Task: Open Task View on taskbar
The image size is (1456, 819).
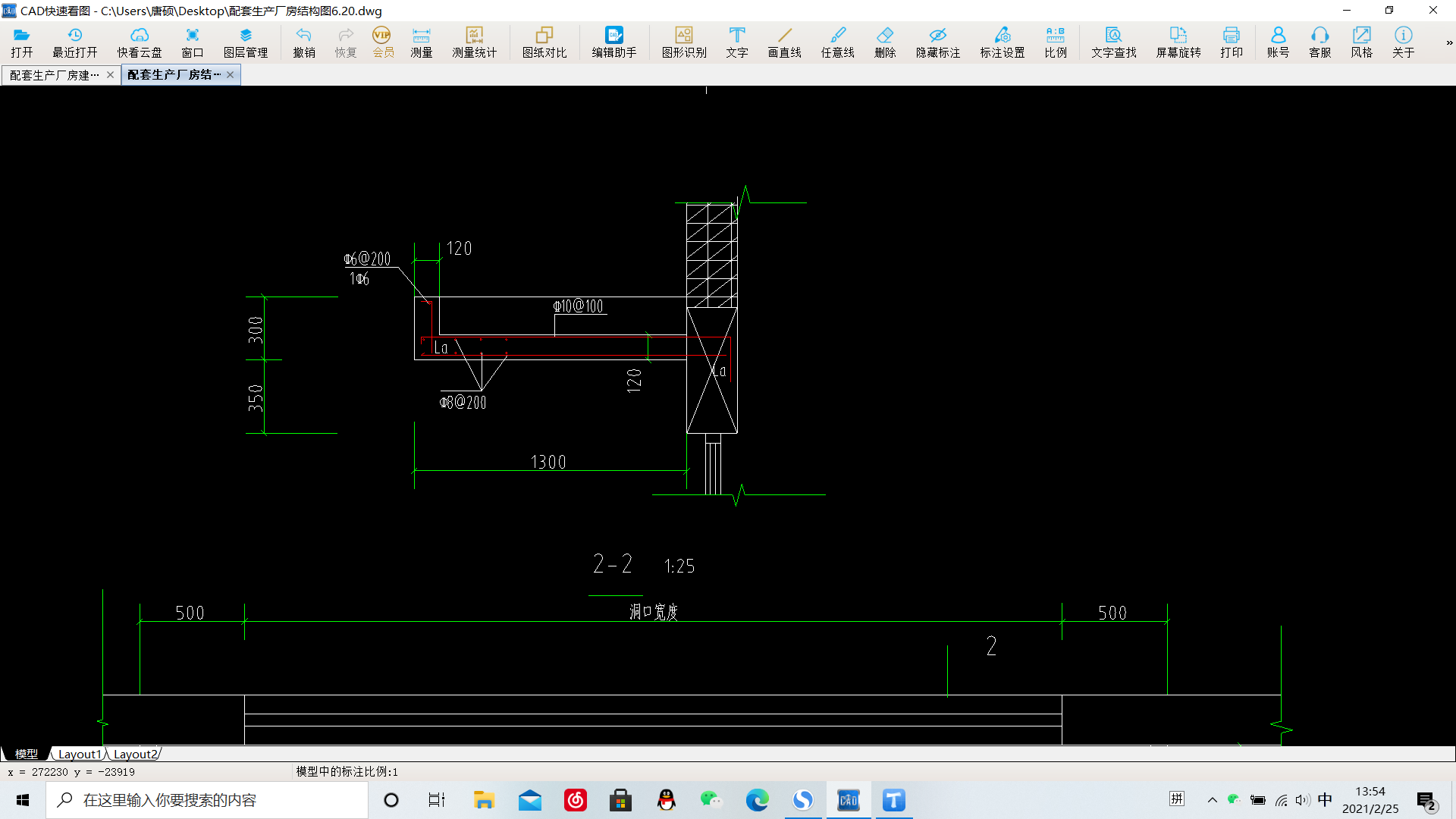Action: (437, 800)
